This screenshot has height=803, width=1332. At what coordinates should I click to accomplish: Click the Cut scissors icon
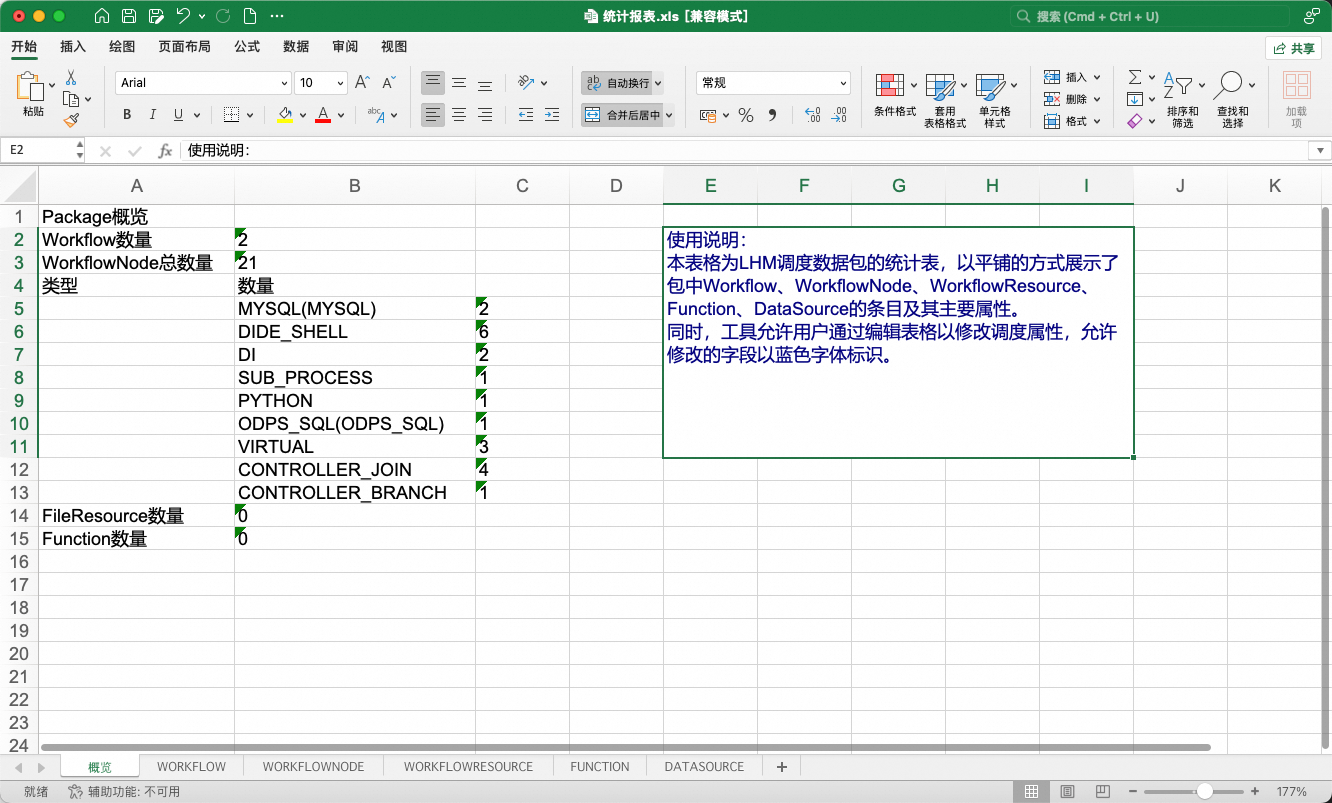(71, 78)
